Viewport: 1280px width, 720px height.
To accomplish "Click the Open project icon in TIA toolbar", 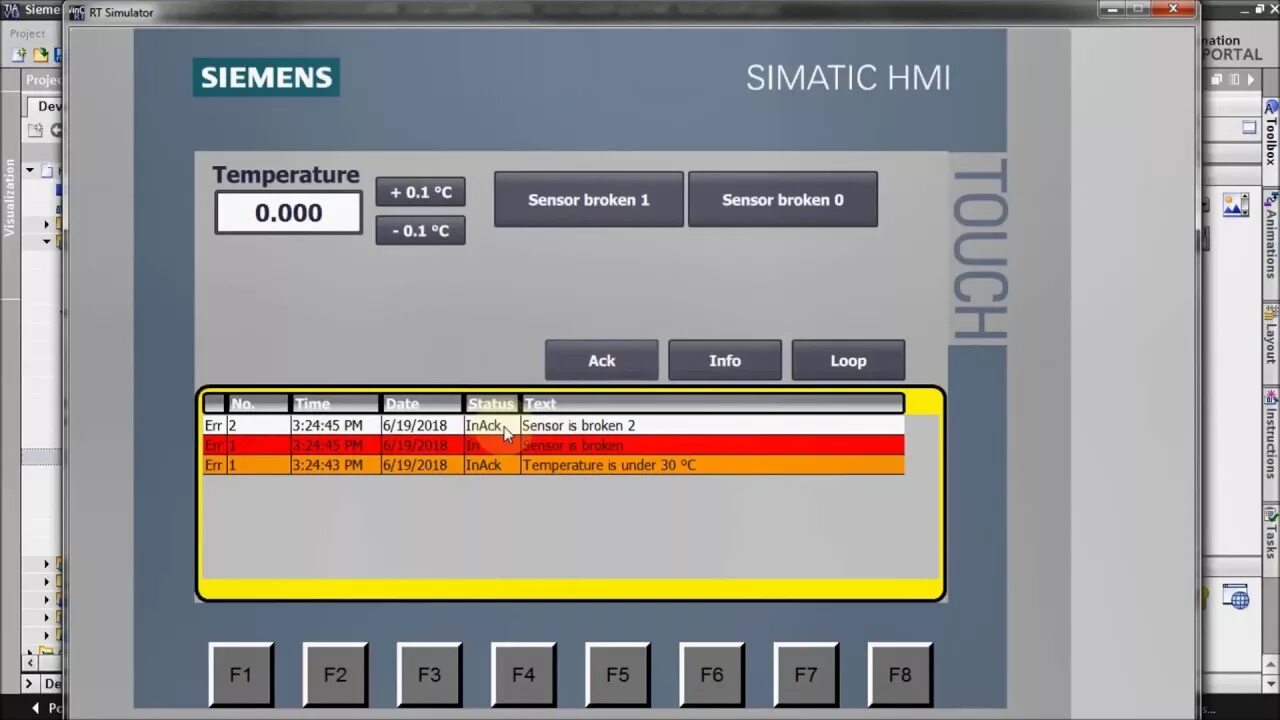I will click(41, 55).
